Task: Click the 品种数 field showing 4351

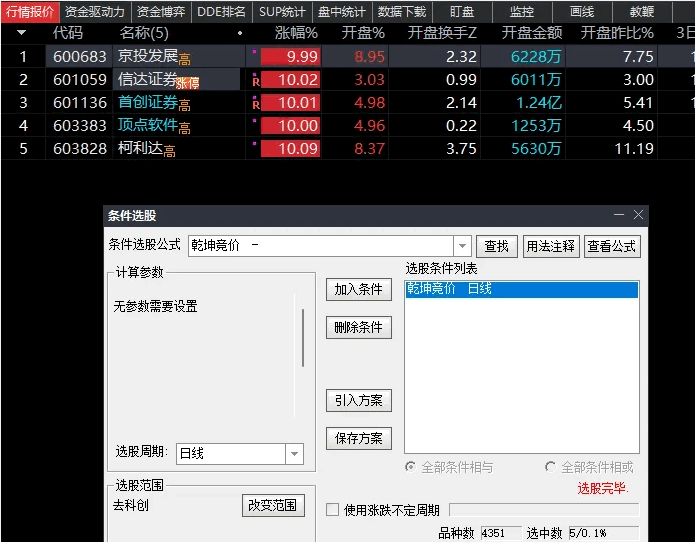Action: click(500, 533)
